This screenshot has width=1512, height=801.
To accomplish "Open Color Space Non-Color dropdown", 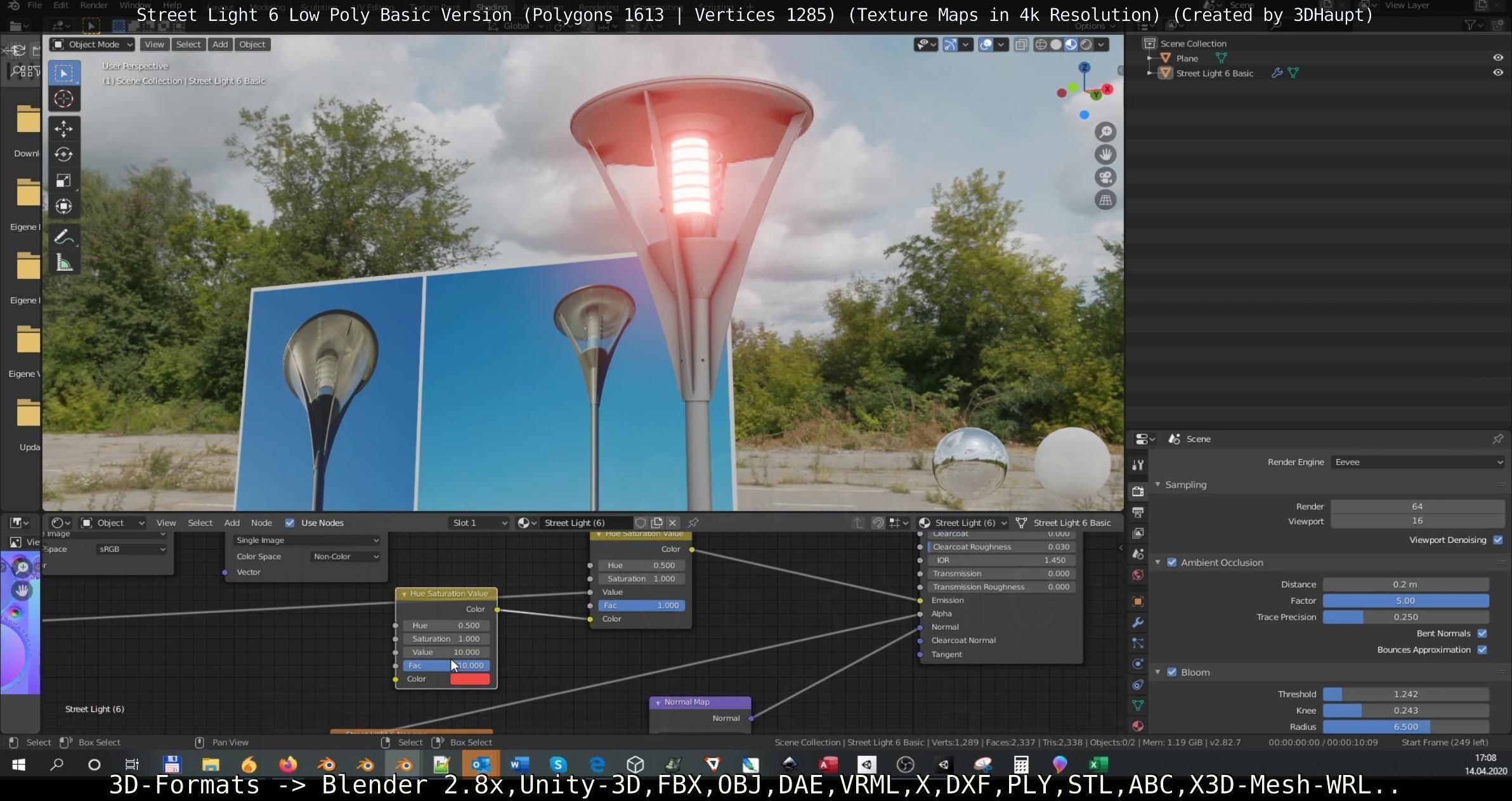I will click(x=346, y=557).
